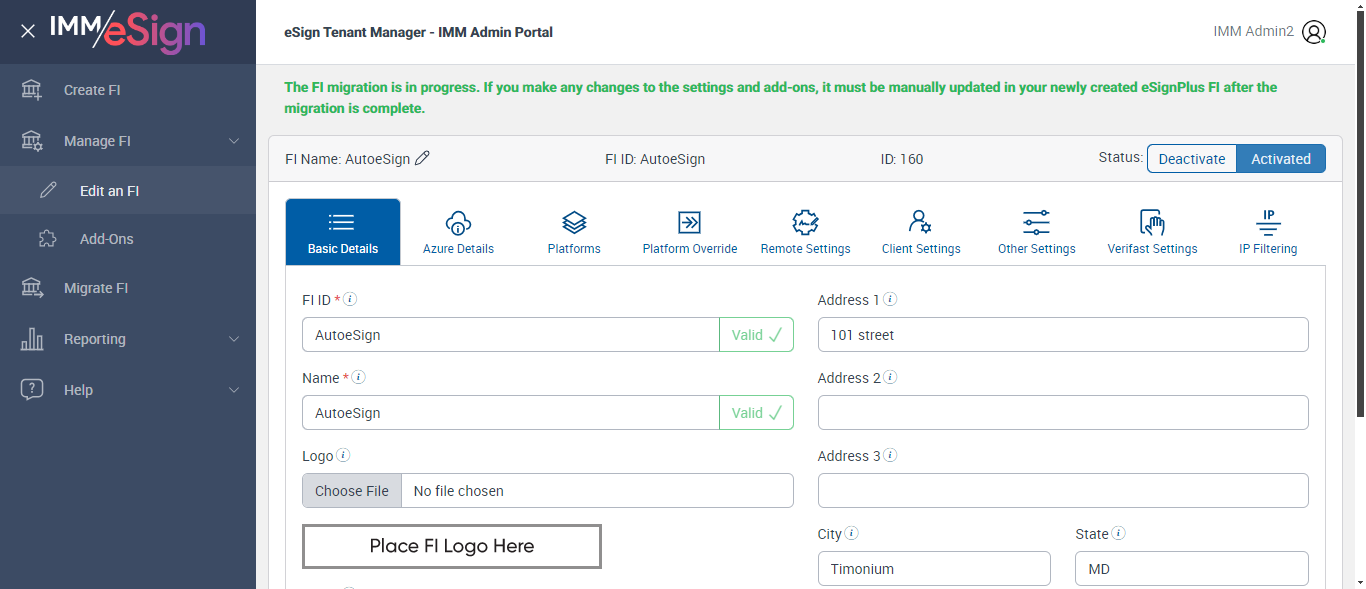1366x589 pixels.
Task: Click the info icon beside the Logo label
Action: 343,455
